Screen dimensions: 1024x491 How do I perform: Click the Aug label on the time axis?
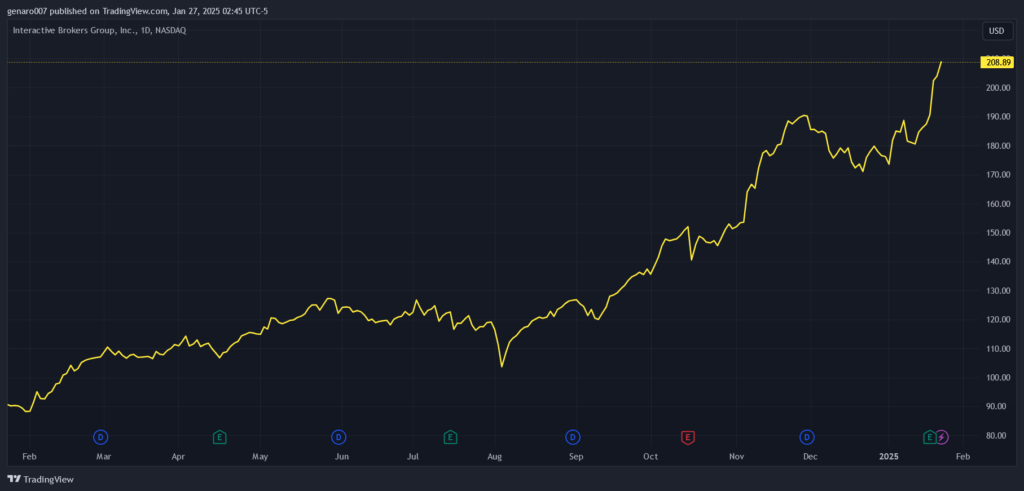494,456
